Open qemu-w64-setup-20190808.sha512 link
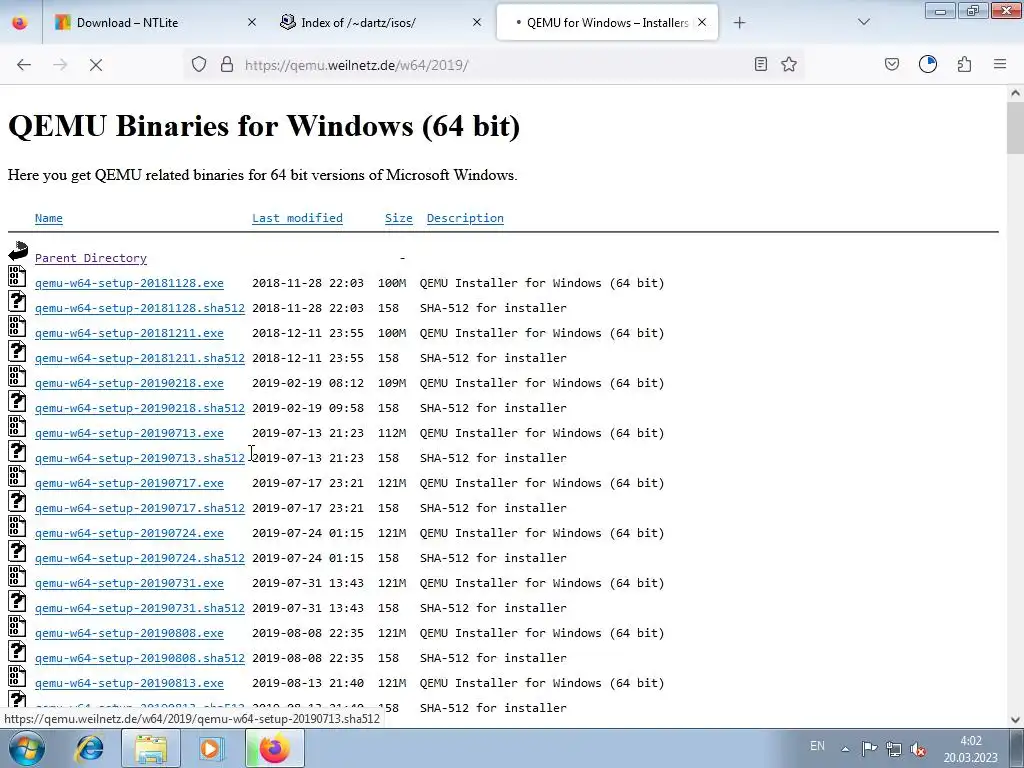 (140, 658)
